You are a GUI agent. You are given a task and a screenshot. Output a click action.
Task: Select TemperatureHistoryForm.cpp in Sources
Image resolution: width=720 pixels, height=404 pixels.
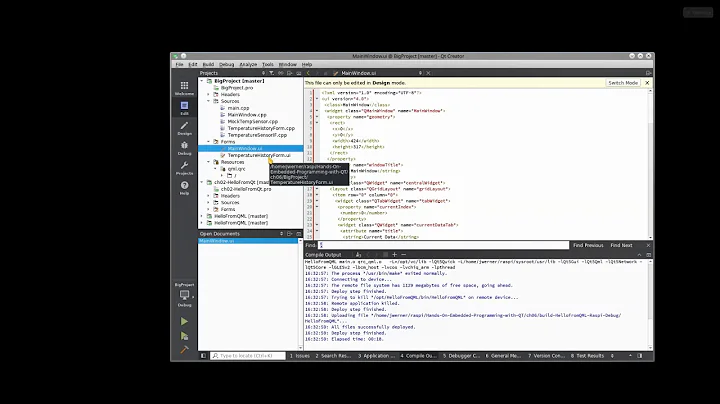tap(261, 128)
